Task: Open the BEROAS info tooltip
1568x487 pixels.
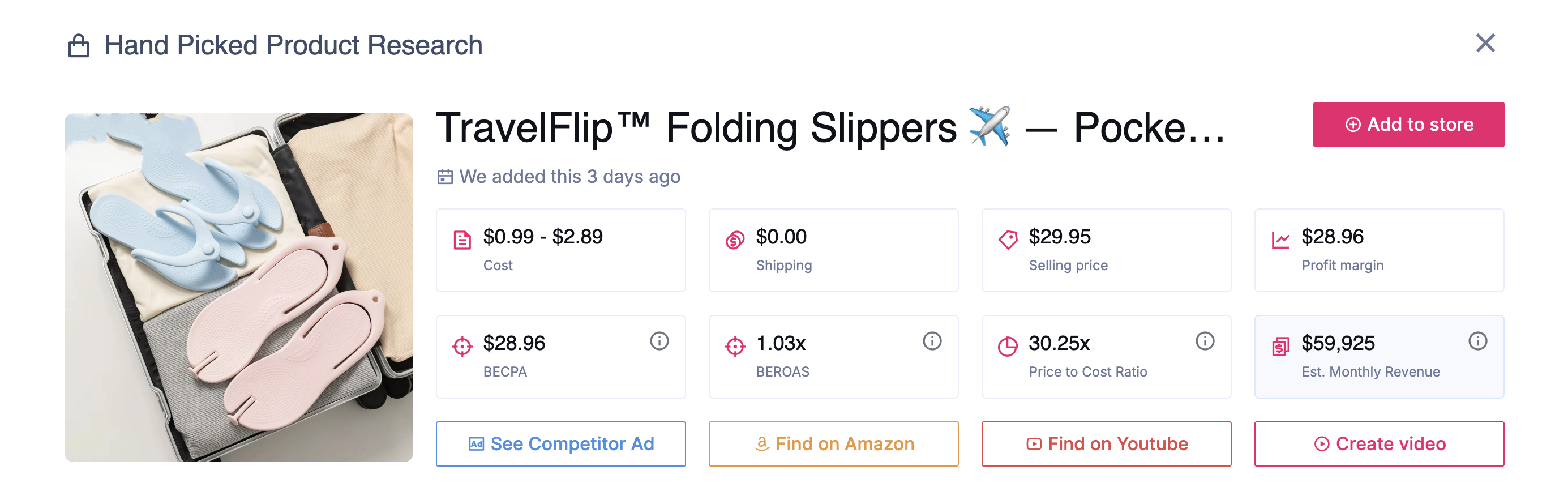Action: [931, 341]
